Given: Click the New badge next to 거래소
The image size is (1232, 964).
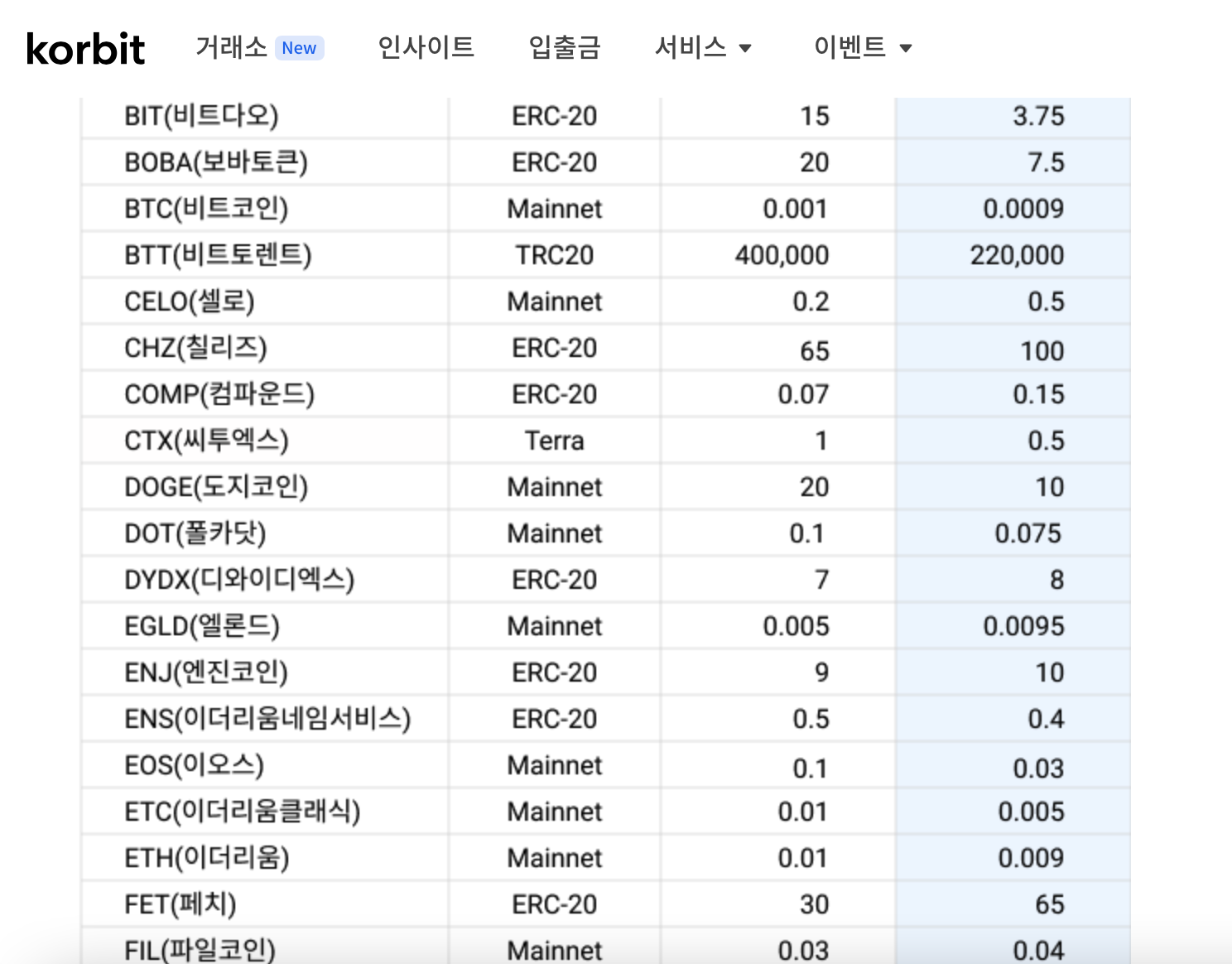Looking at the screenshot, I should click(299, 48).
